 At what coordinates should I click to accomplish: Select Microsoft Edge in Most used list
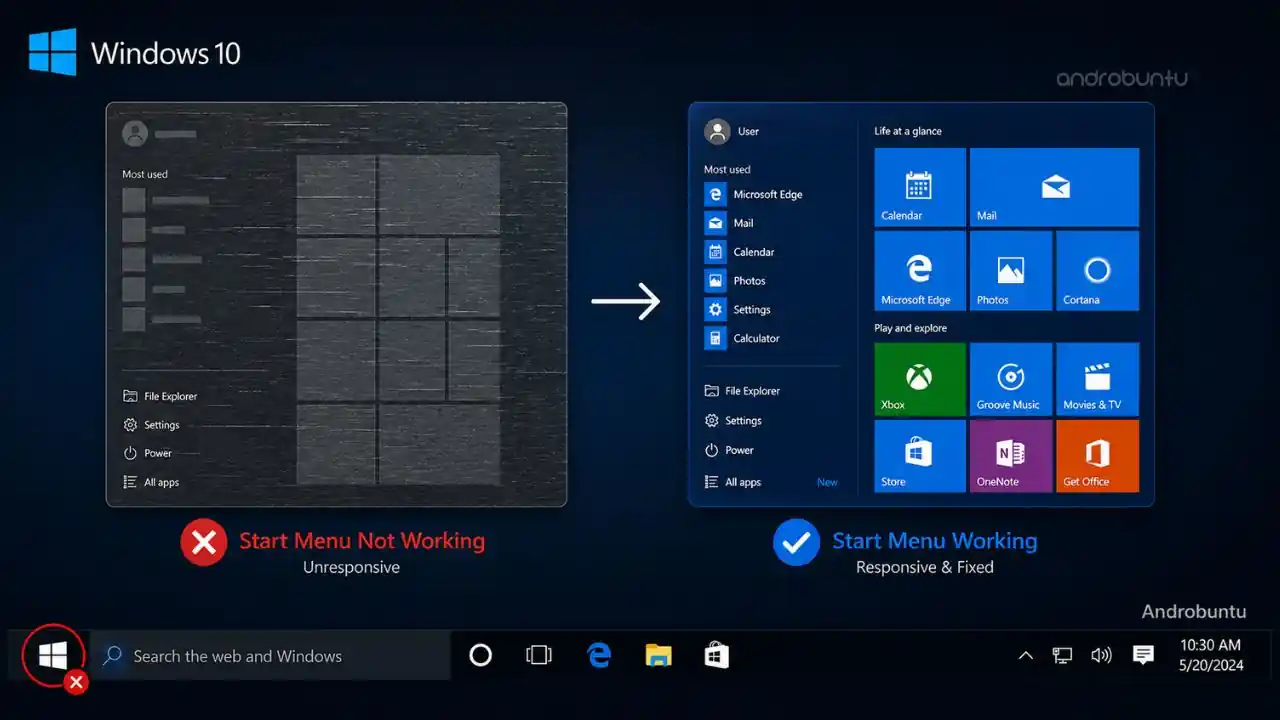click(754, 194)
